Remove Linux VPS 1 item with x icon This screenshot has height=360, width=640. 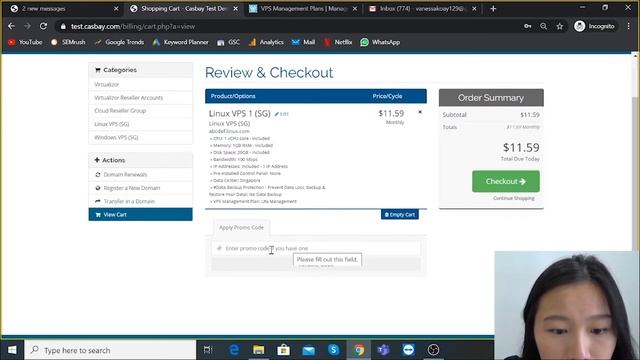coord(420,112)
